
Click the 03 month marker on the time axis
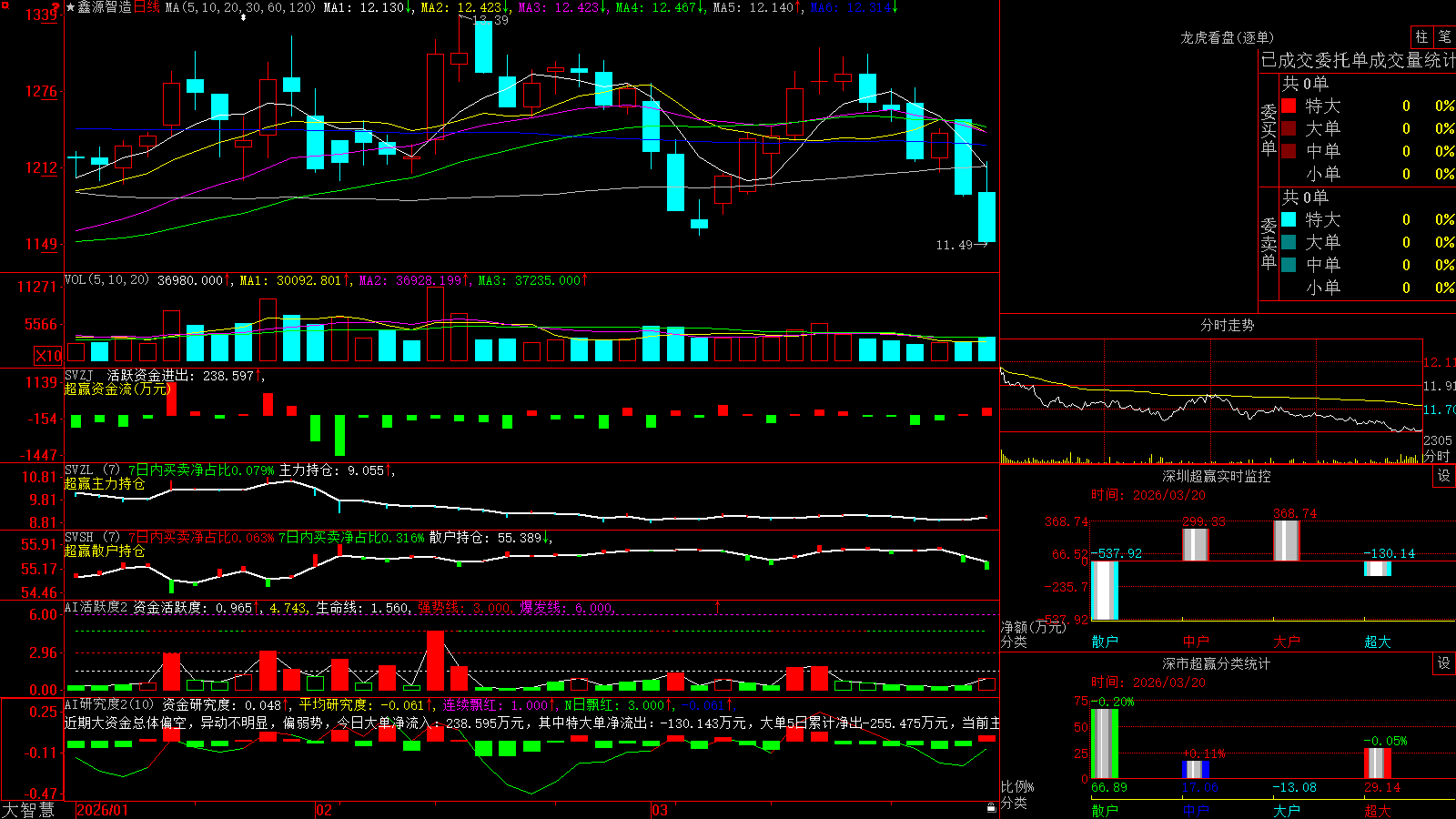click(660, 810)
